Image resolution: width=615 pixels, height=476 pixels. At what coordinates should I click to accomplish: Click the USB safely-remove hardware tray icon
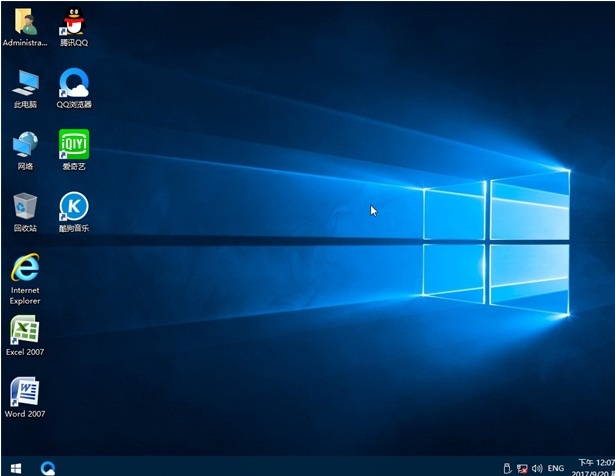tap(507, 467)
